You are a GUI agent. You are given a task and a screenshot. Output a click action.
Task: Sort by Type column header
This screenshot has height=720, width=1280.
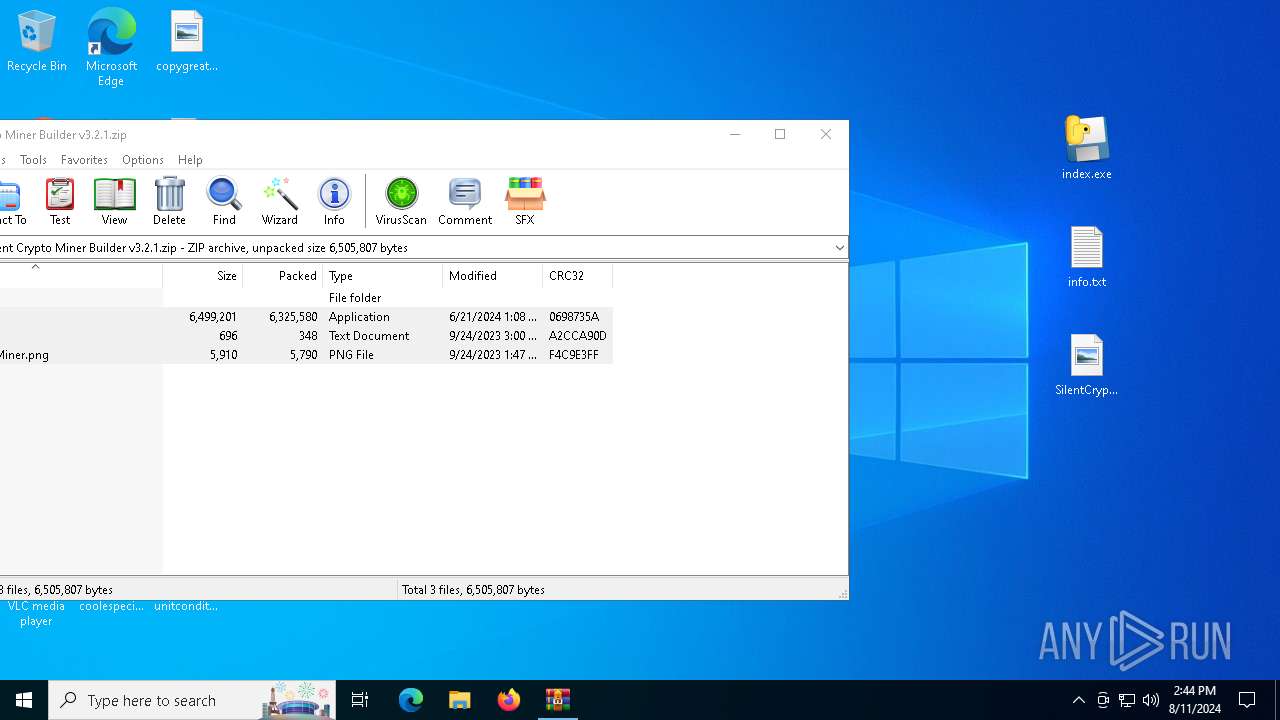point(382,276)
